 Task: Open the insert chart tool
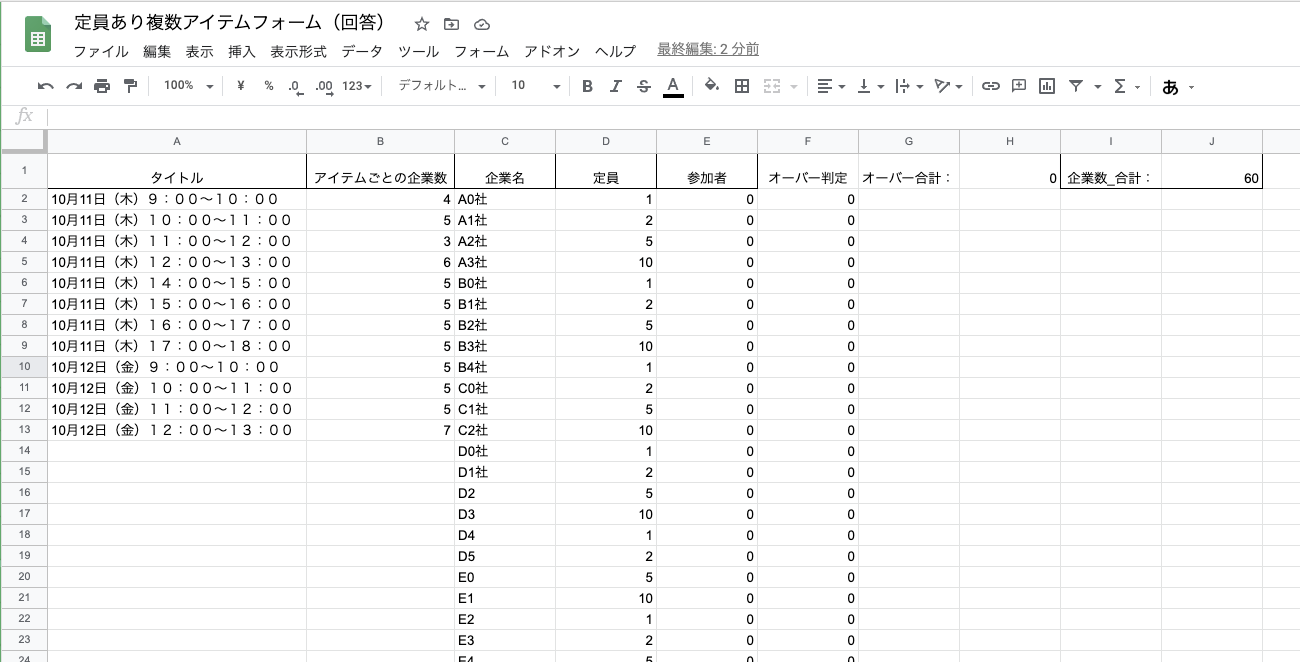tap(1046, 86)
